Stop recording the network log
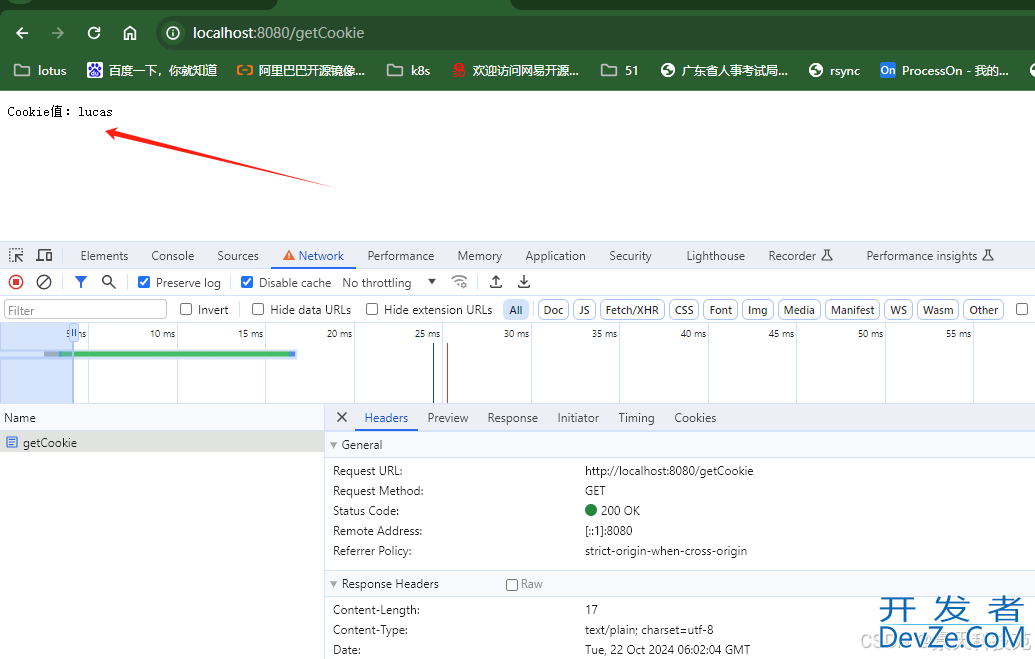Viewport: 1035px width, 659px height. pyautogui.click(x=16, y=283)
